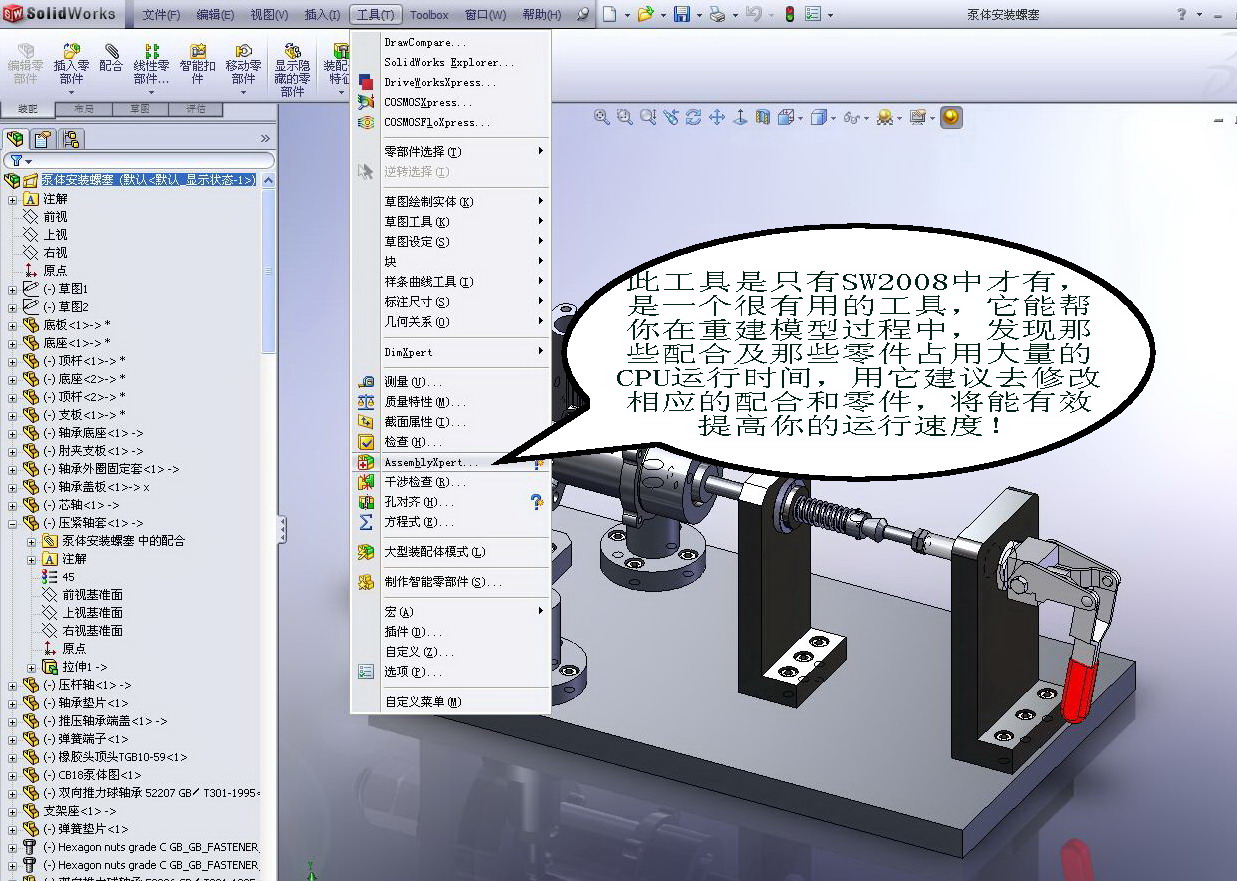Click the pushpin icon next to Help menu

[x=583, y=15]
